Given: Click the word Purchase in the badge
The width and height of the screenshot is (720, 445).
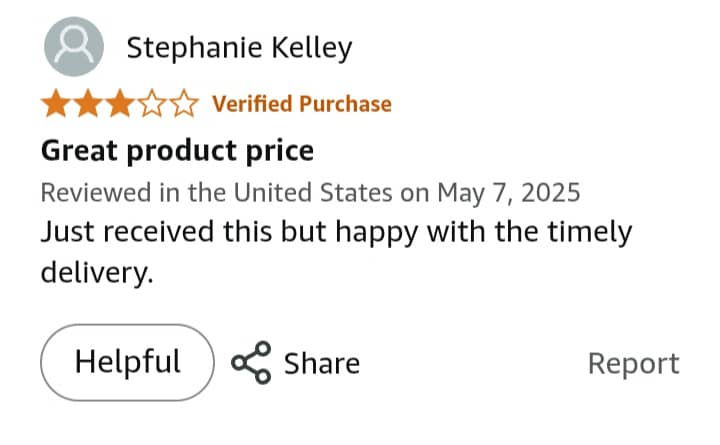Looking at the screenshot, I should tap(345, 104).
